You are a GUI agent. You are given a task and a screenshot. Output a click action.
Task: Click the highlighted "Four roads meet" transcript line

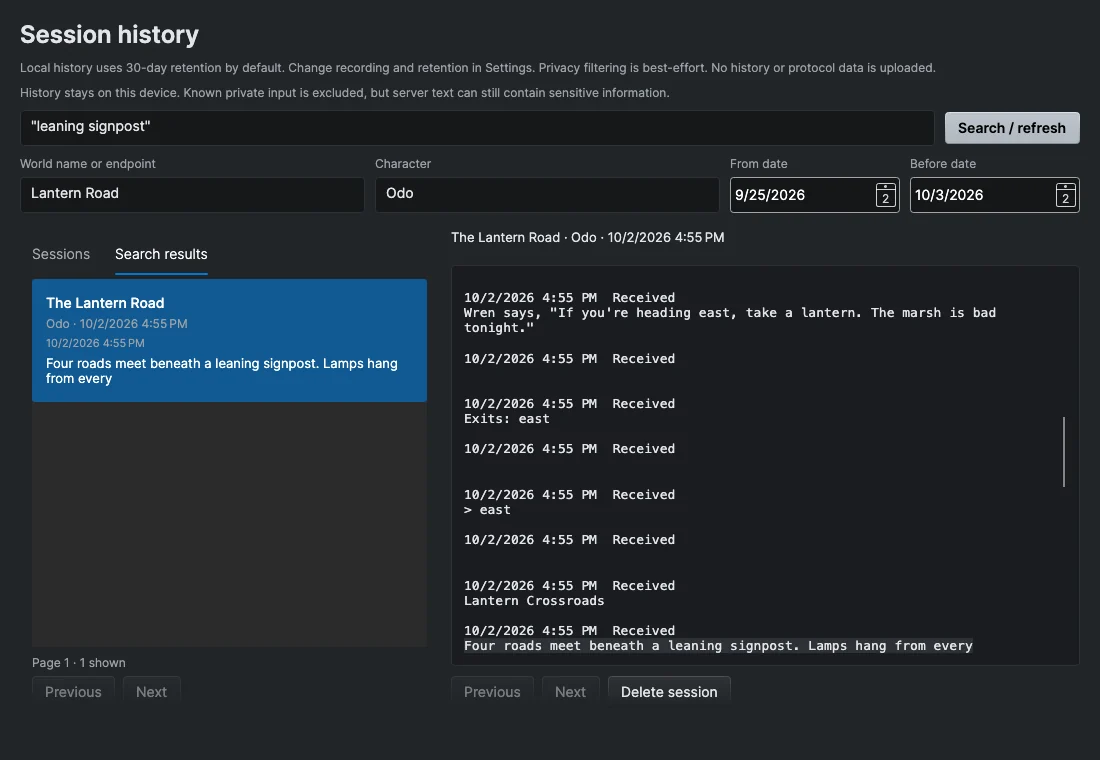click(718, 646)
